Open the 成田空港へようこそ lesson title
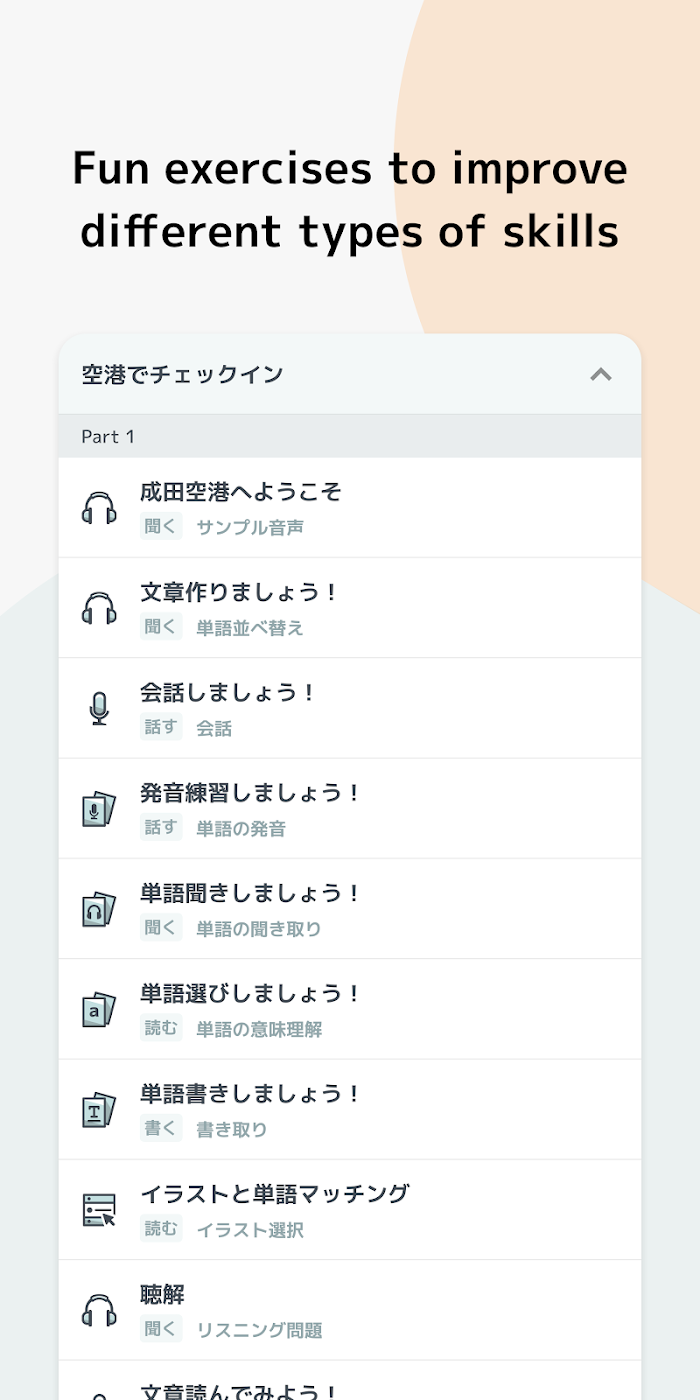This screenshot has width=700, height=1400. [241, 492]
